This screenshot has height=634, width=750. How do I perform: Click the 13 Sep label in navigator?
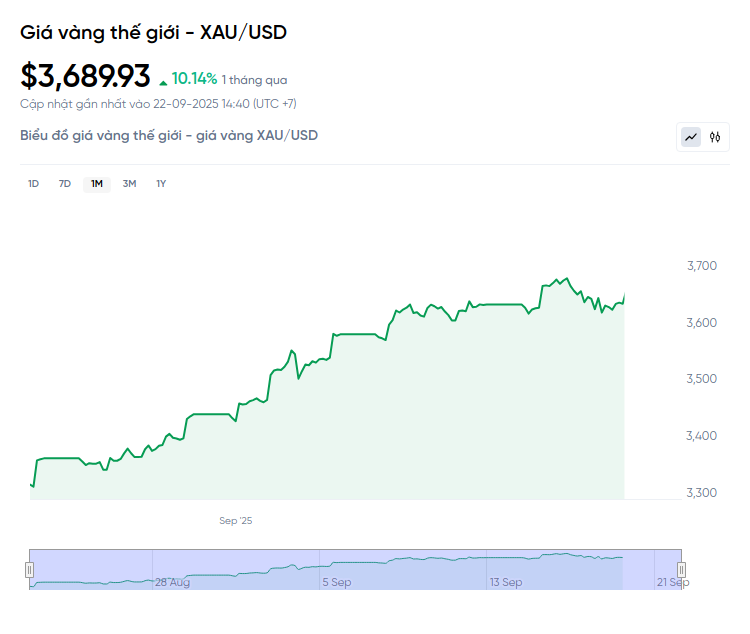tap(506, 582)
